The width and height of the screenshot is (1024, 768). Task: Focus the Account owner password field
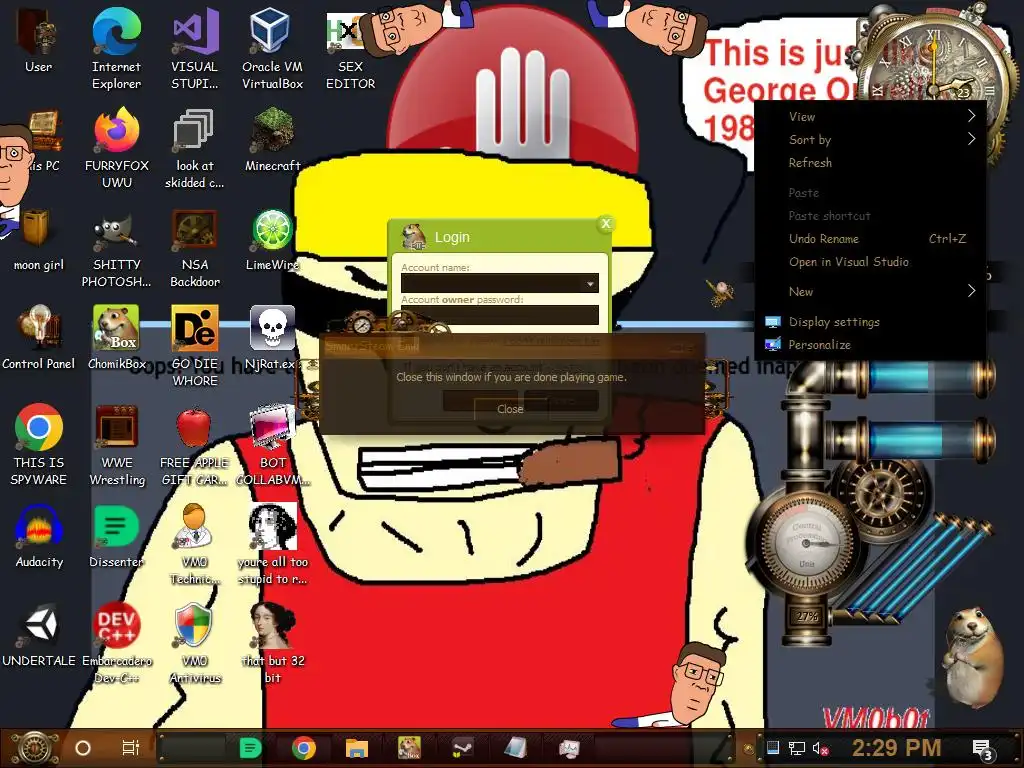[500, 315]
